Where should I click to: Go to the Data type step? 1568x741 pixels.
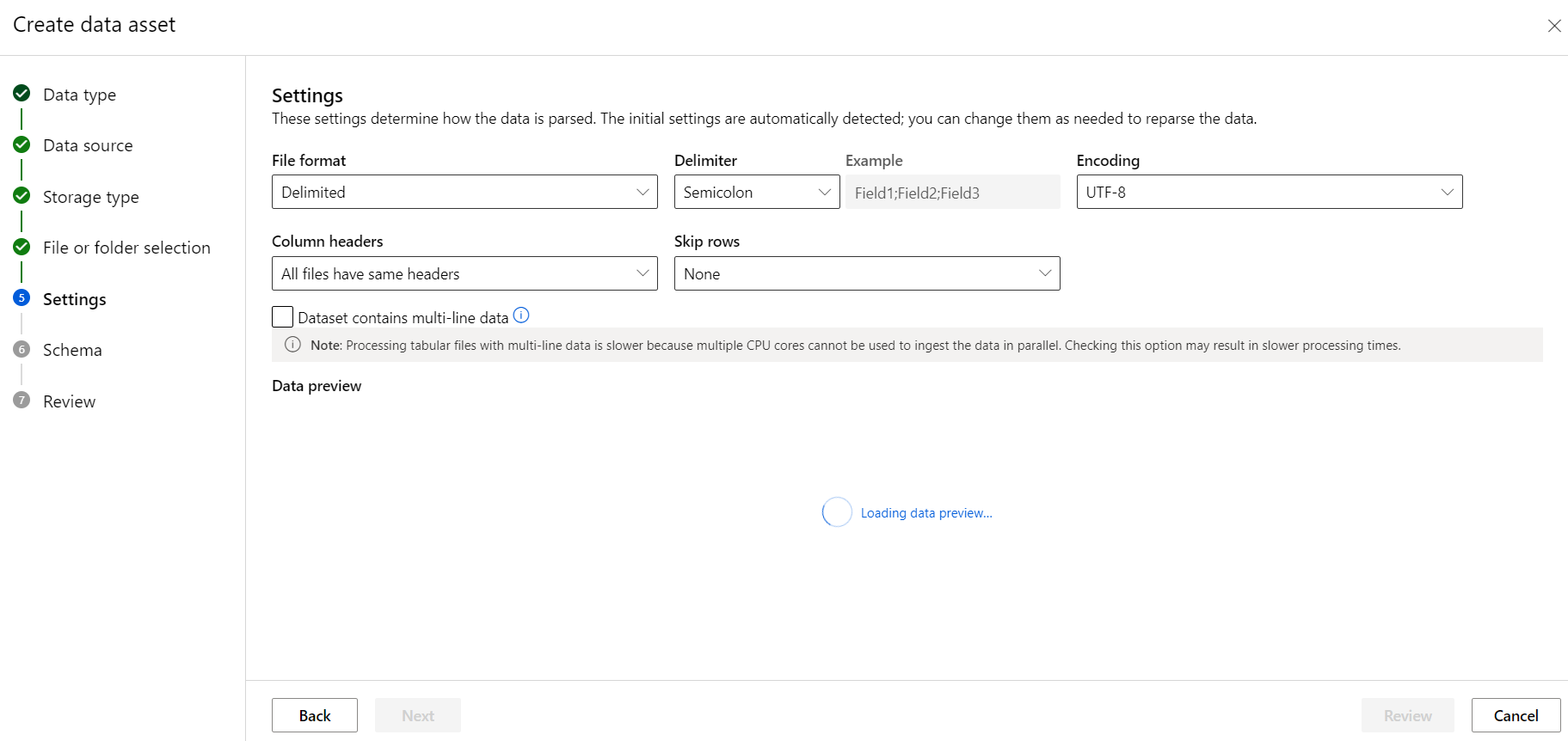pyautogui.click(x=80, y=95)
